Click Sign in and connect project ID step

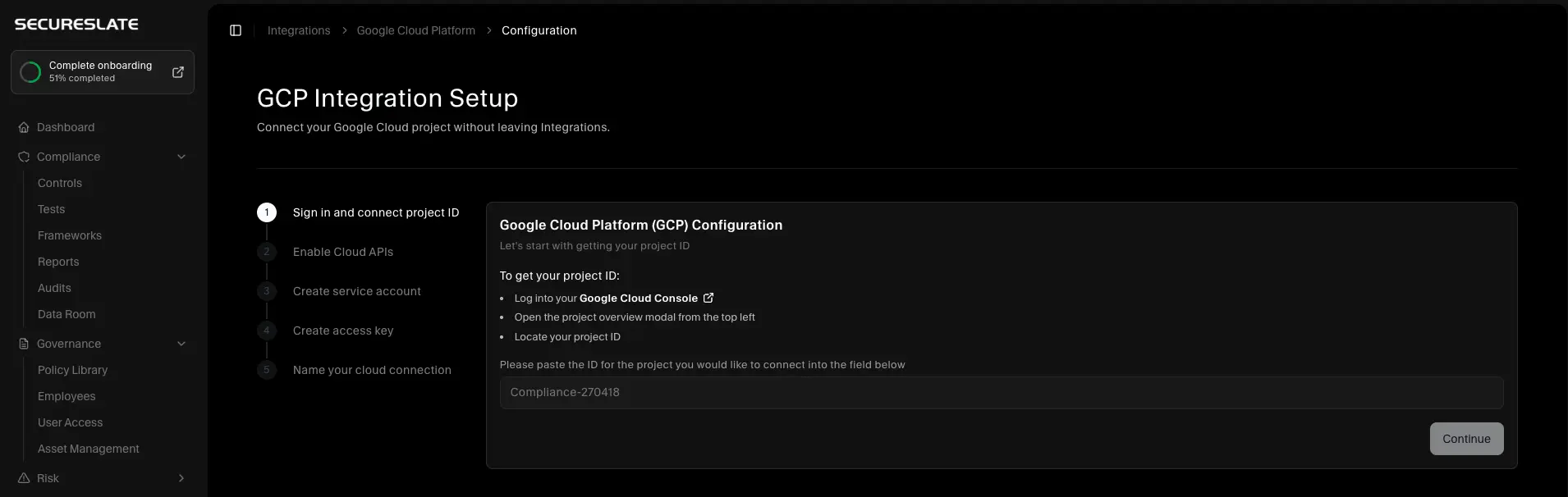[x=376, y=212]
